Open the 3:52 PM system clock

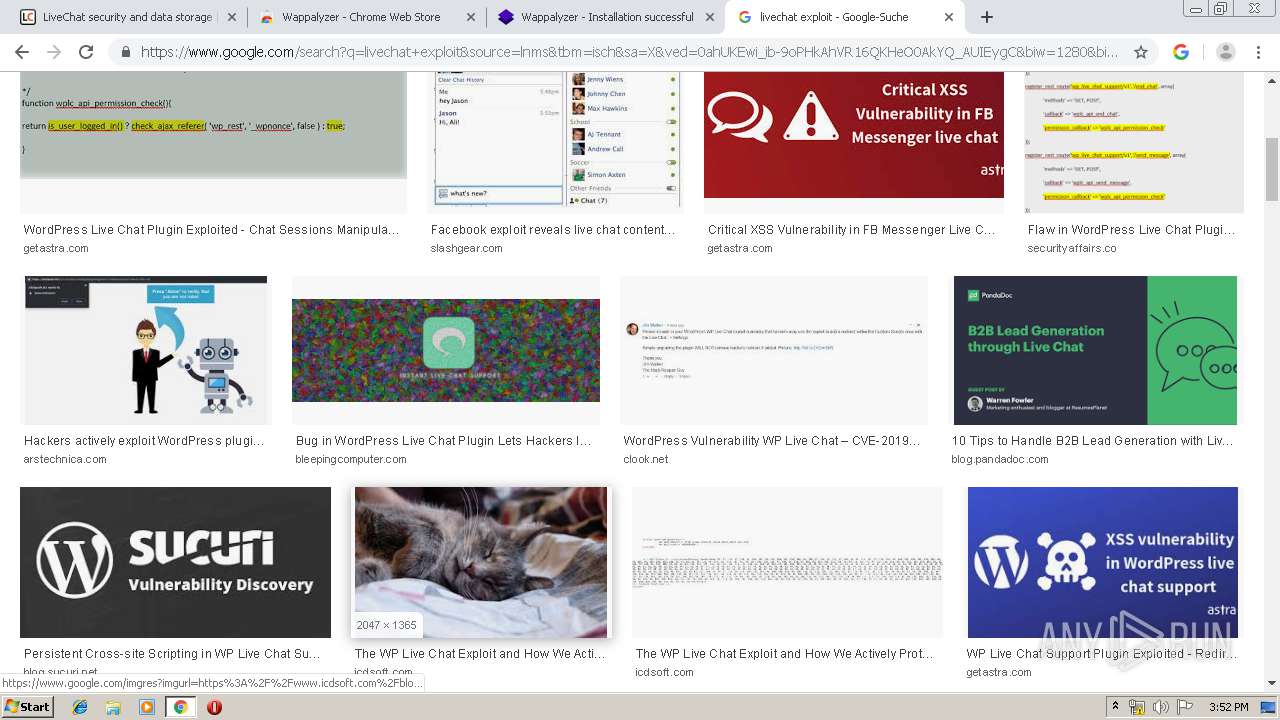[1228, 706]
